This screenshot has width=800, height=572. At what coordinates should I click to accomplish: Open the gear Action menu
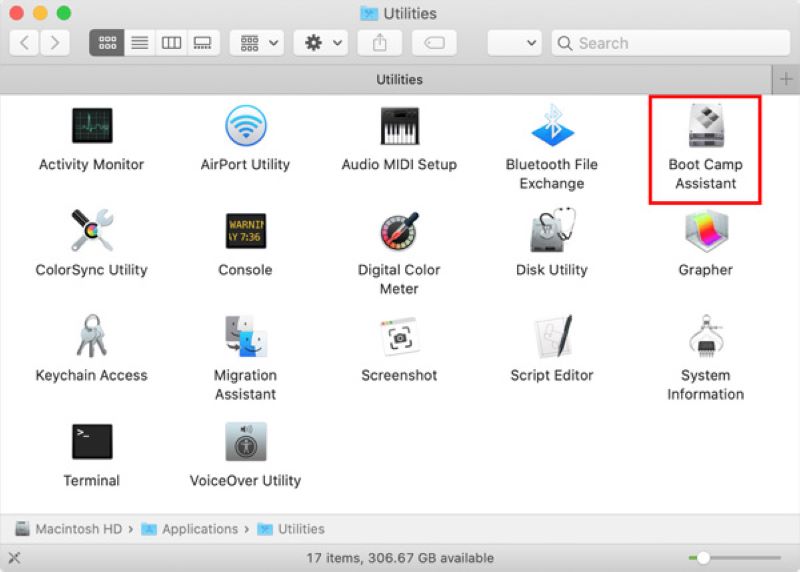(x=321, y=42)
